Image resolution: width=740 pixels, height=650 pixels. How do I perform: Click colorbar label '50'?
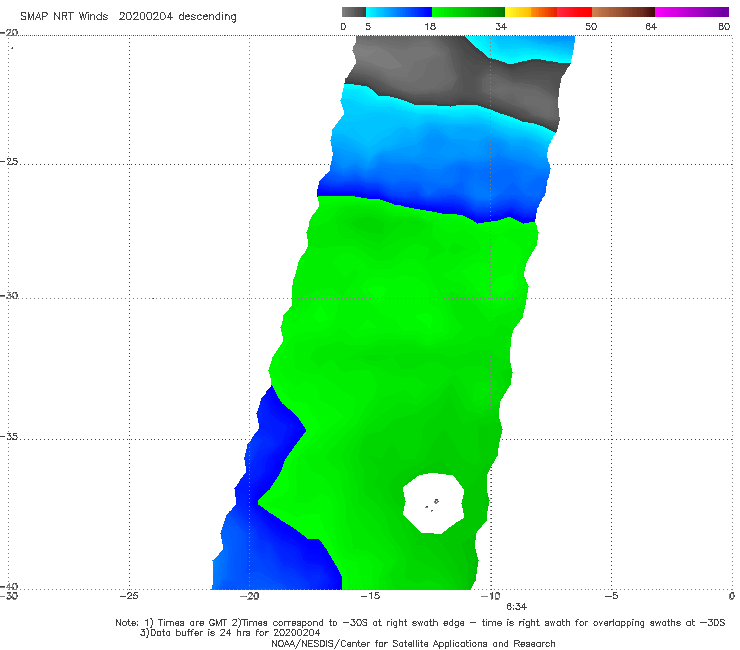click(591, 26)
